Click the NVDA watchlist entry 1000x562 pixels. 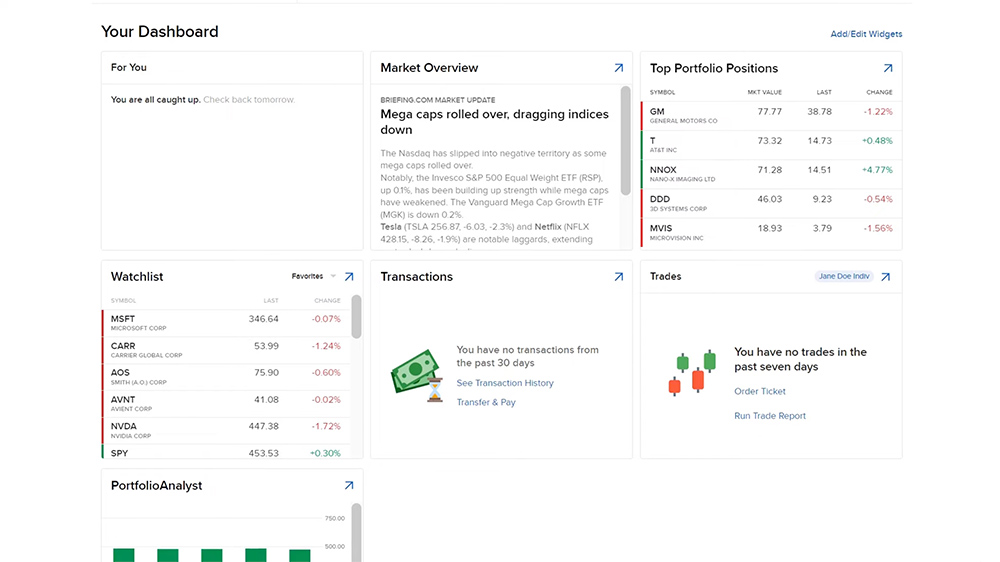click(226, 430)
